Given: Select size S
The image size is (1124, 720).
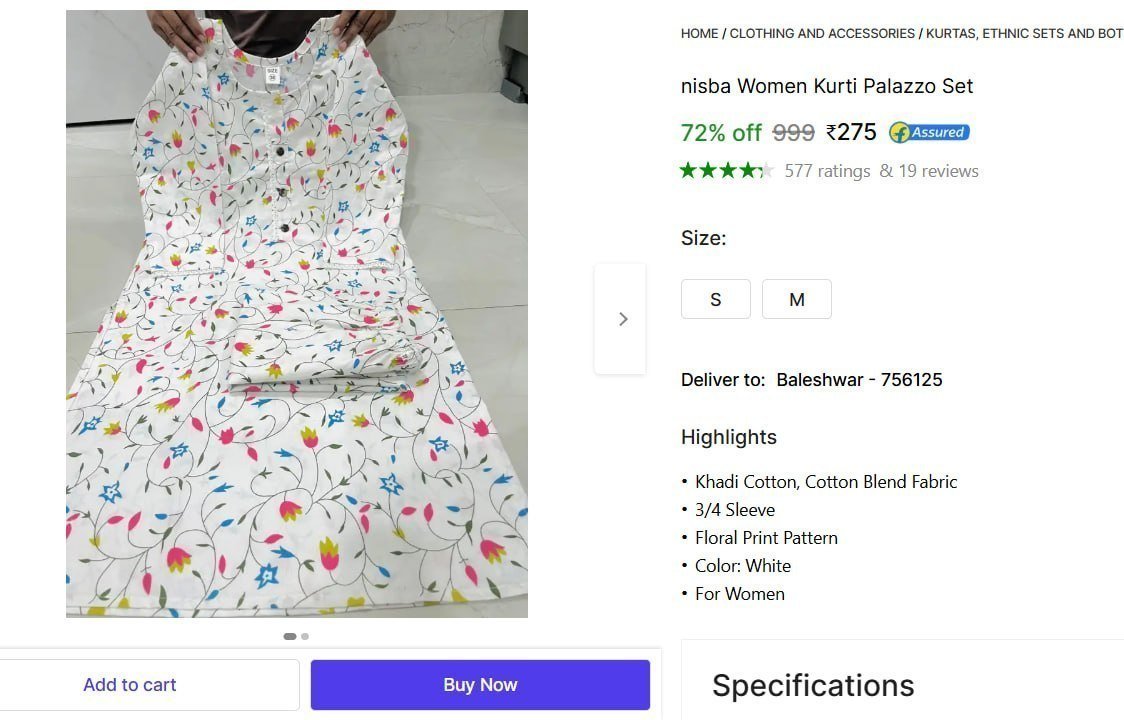Looking at the screenshot, I should 715,299.
